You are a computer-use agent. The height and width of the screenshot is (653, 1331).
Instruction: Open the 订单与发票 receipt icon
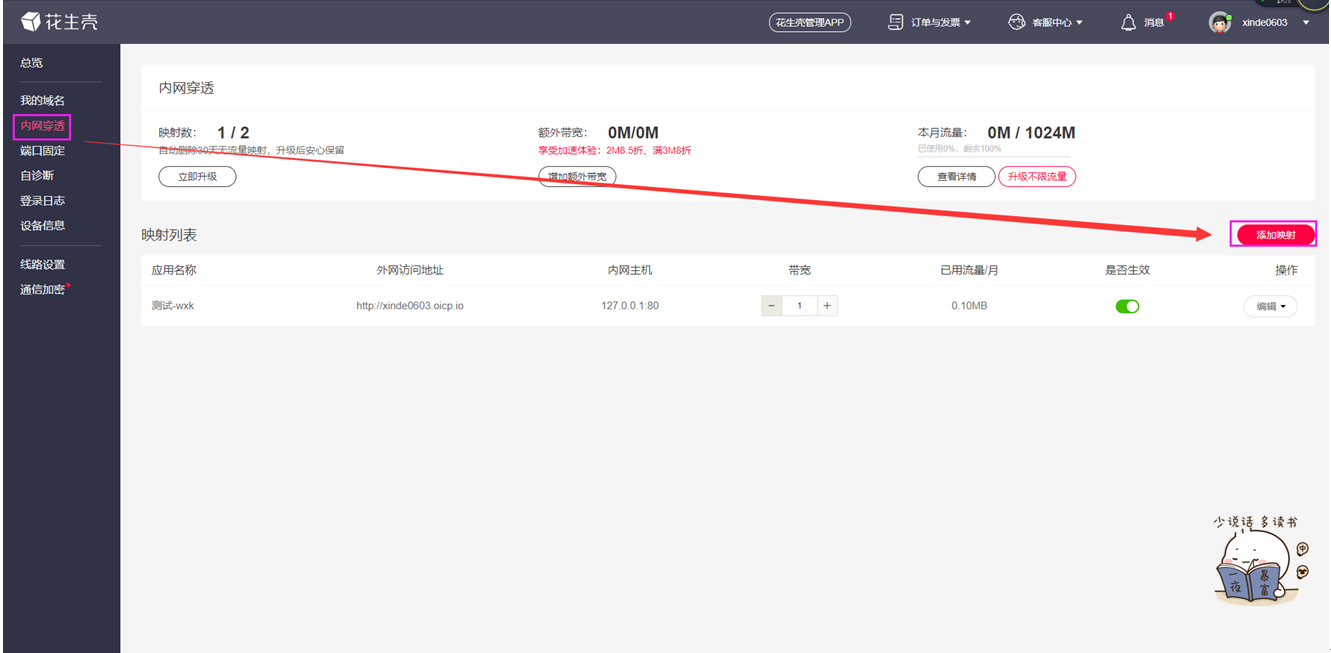coord(896,22)
